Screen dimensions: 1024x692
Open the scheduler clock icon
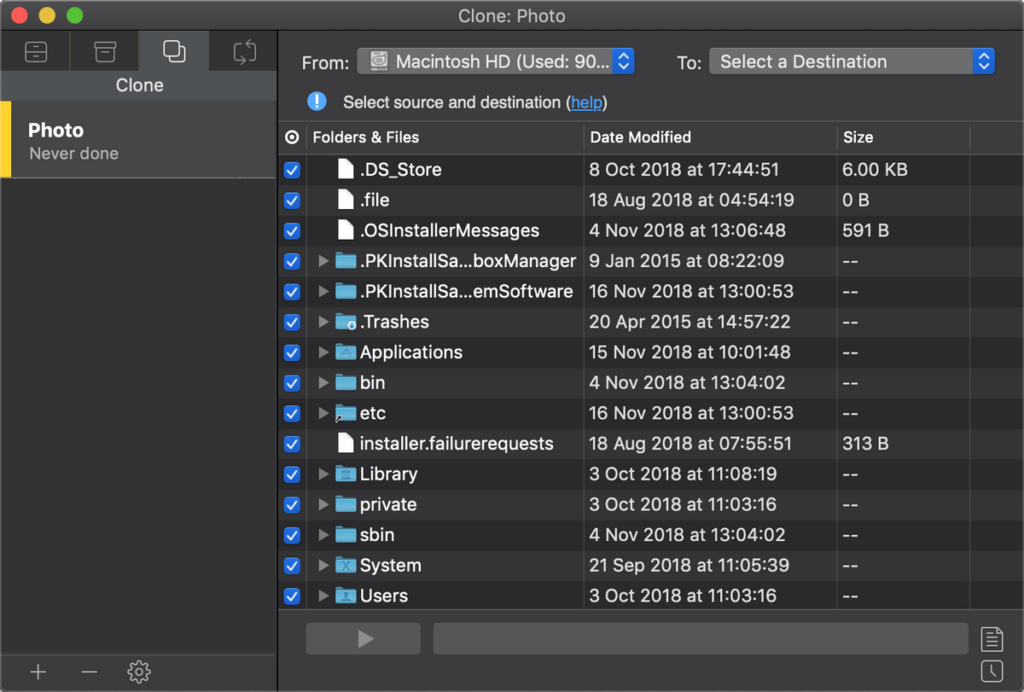click(x=993, y=672)
